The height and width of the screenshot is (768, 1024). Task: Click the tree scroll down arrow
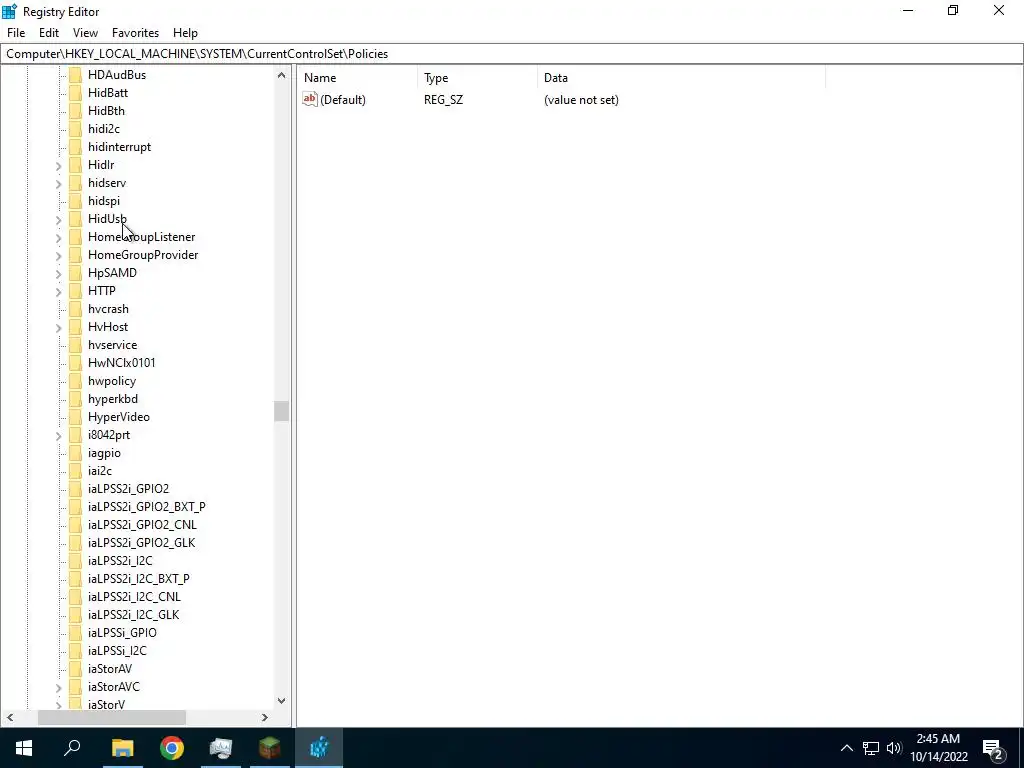281,701
